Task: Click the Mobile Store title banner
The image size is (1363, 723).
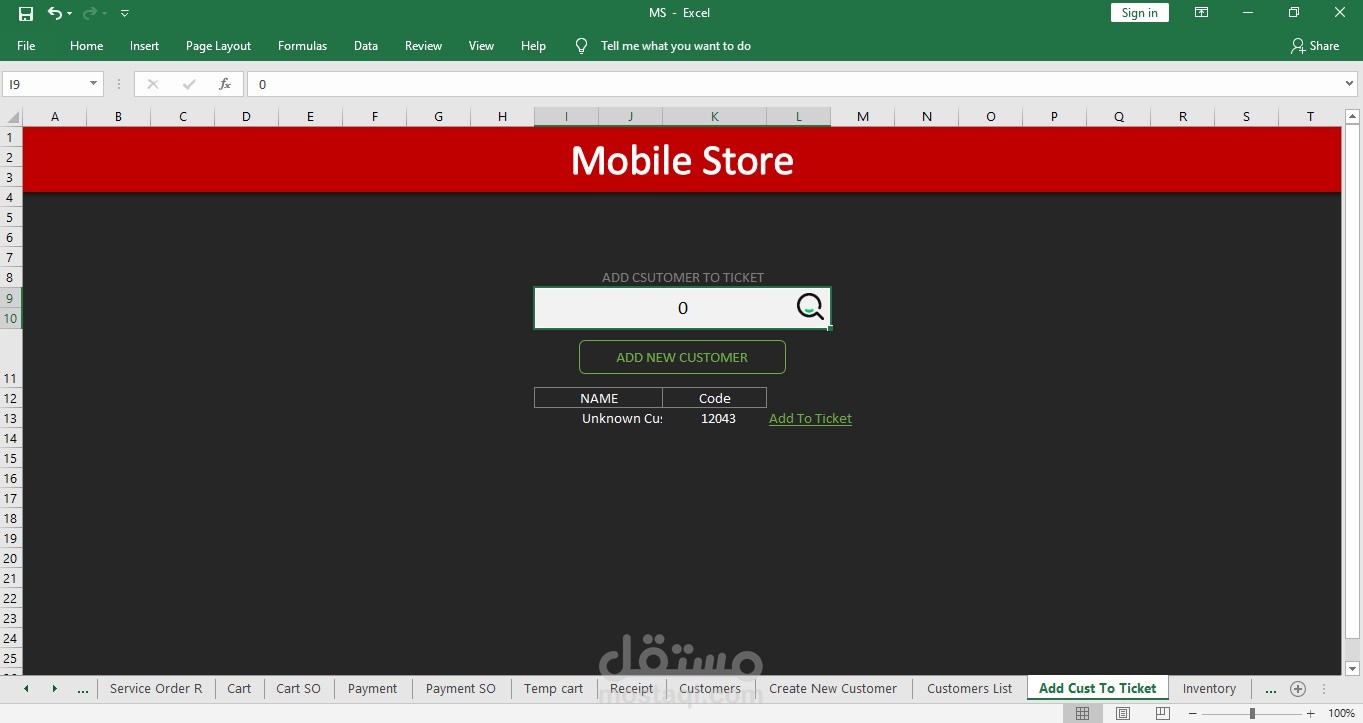Action: click(x=682, y=160)
